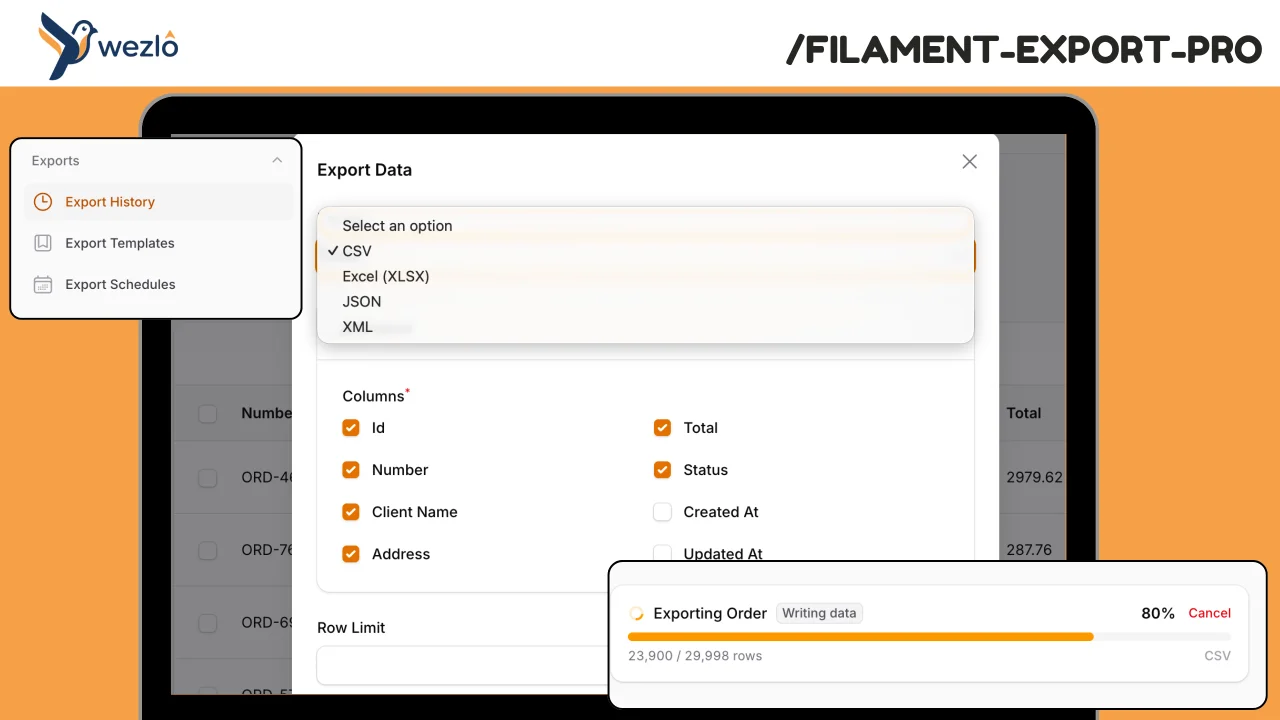The image size is (1280, 720).
Task: Enable the Created At column
Action: [662, 511]
